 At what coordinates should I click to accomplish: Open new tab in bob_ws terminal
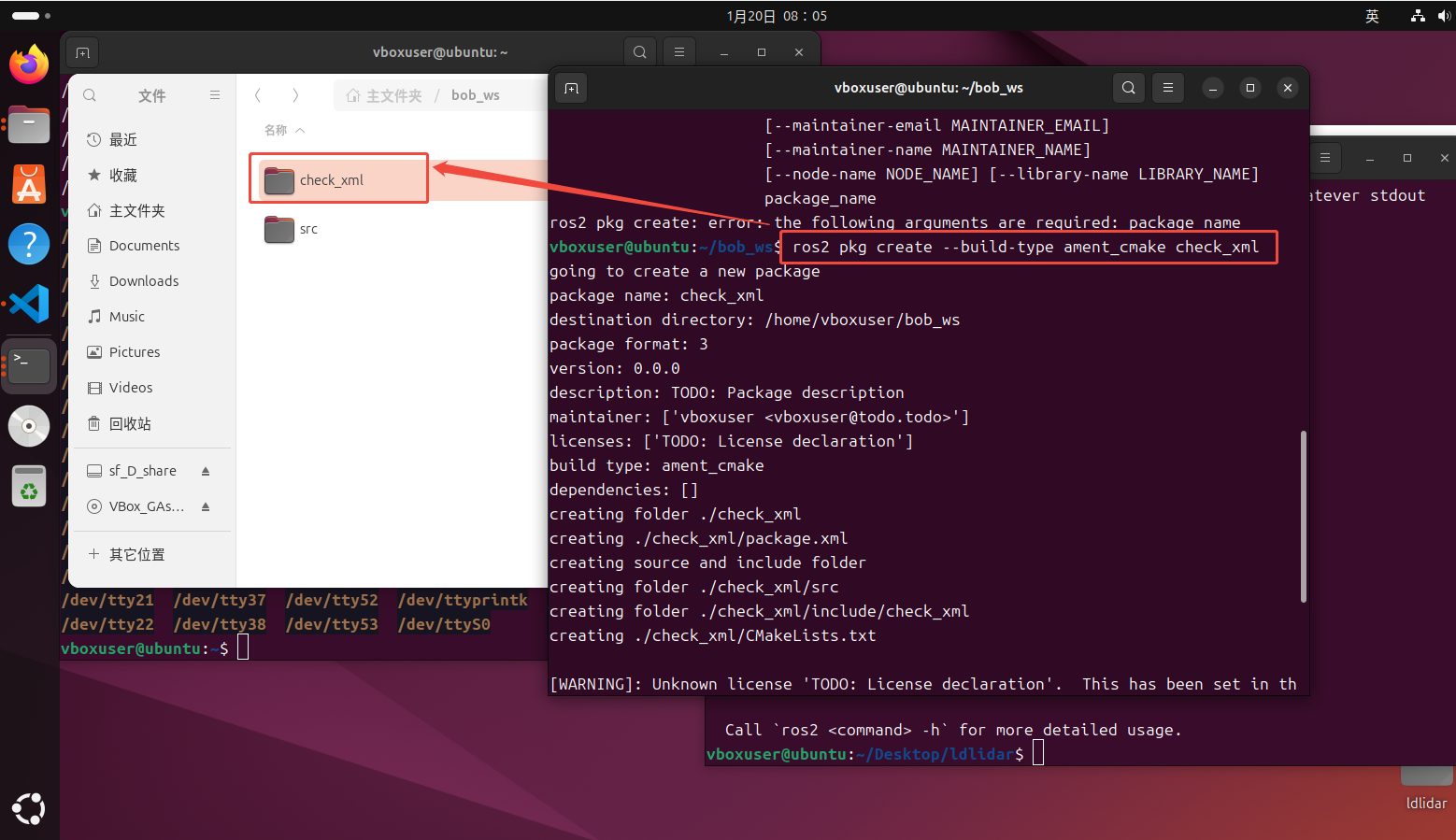[x=572, y=88]
